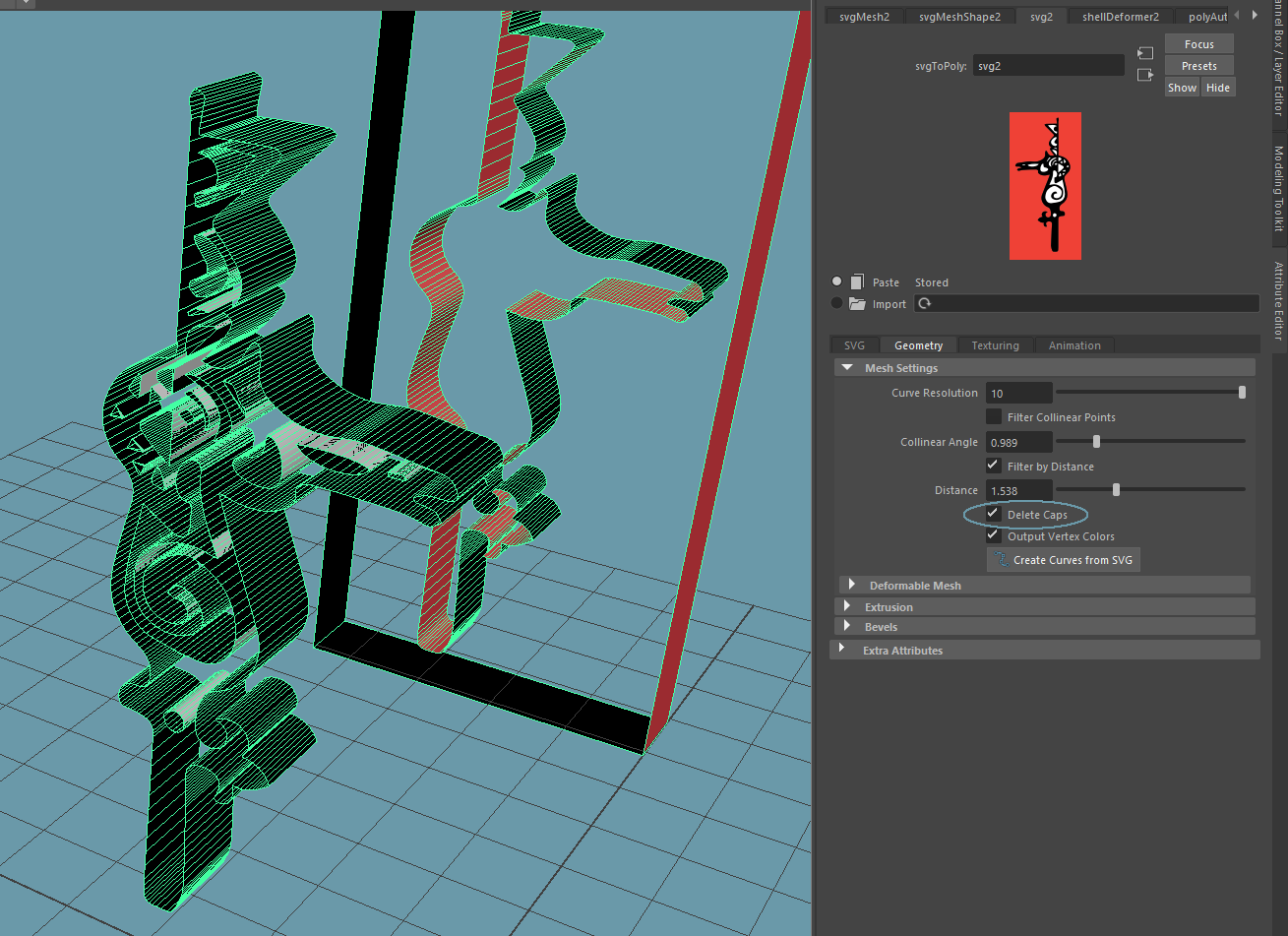Click the Distance slider handle
Image resolution: width=1288 pixels, height=936 pixels.
(1116, 489)
